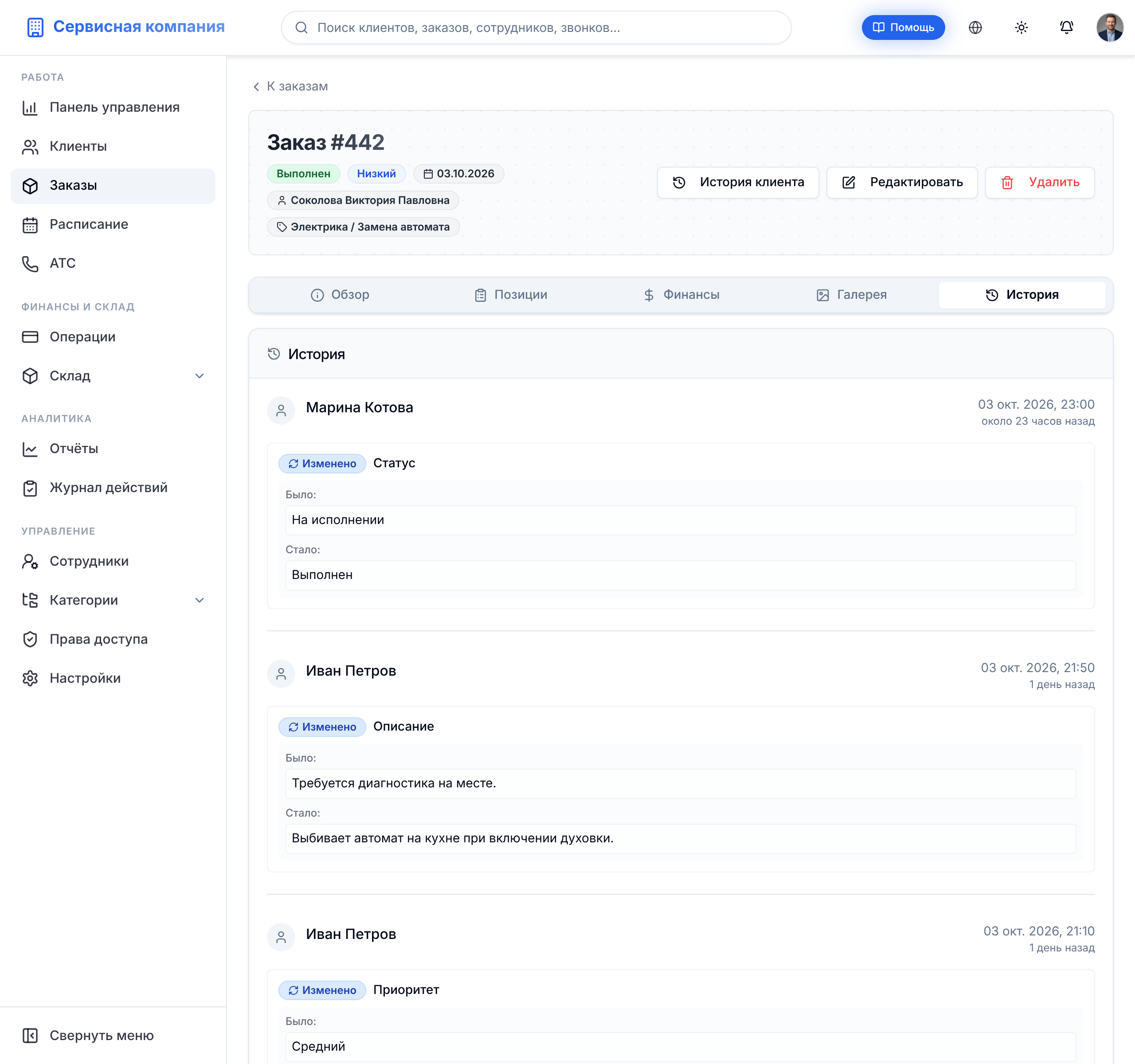Switch to the Позиции tab
The height and width of the screenshot is (1064, 1135).
click(x=510, y=294)
